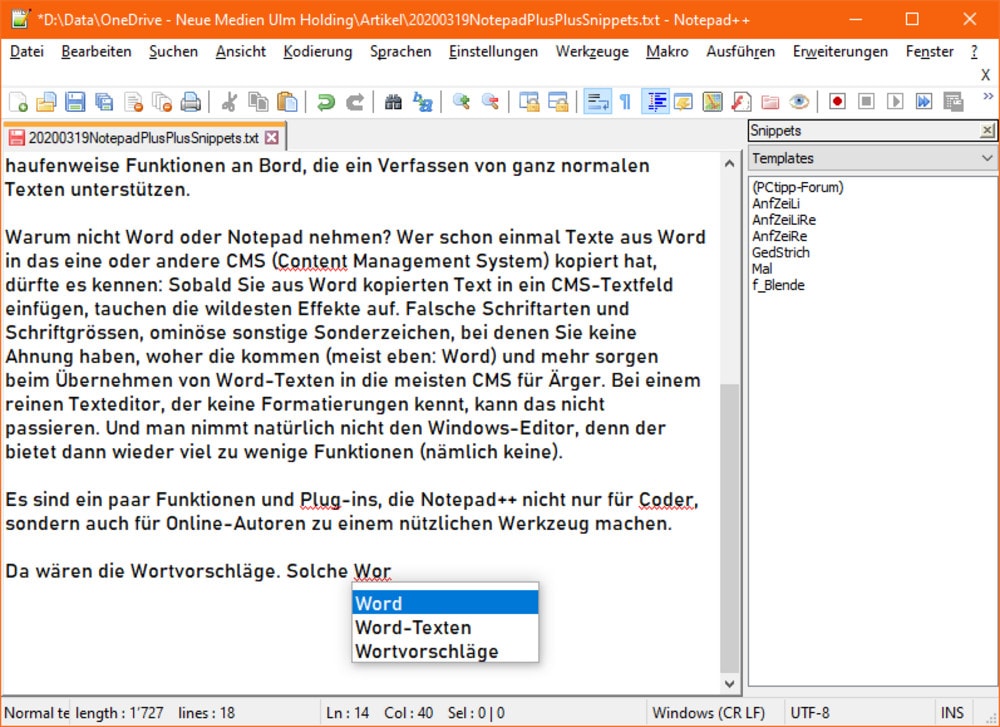Screen dimensions: 1000x727
Task: Expand the Templates dropdown in Snippets panel
Action: (x=987, y=158)
